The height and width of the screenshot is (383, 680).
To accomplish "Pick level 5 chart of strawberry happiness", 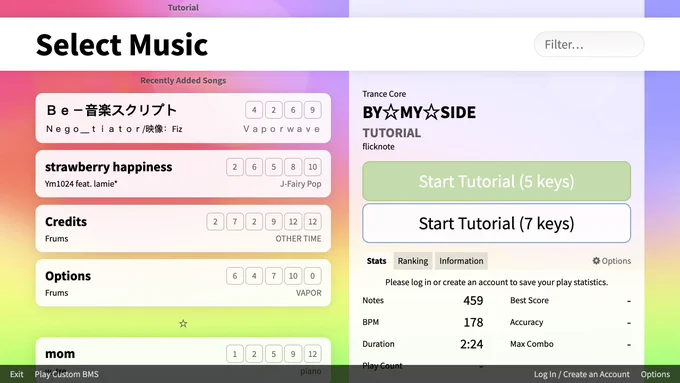I will 274,167.
